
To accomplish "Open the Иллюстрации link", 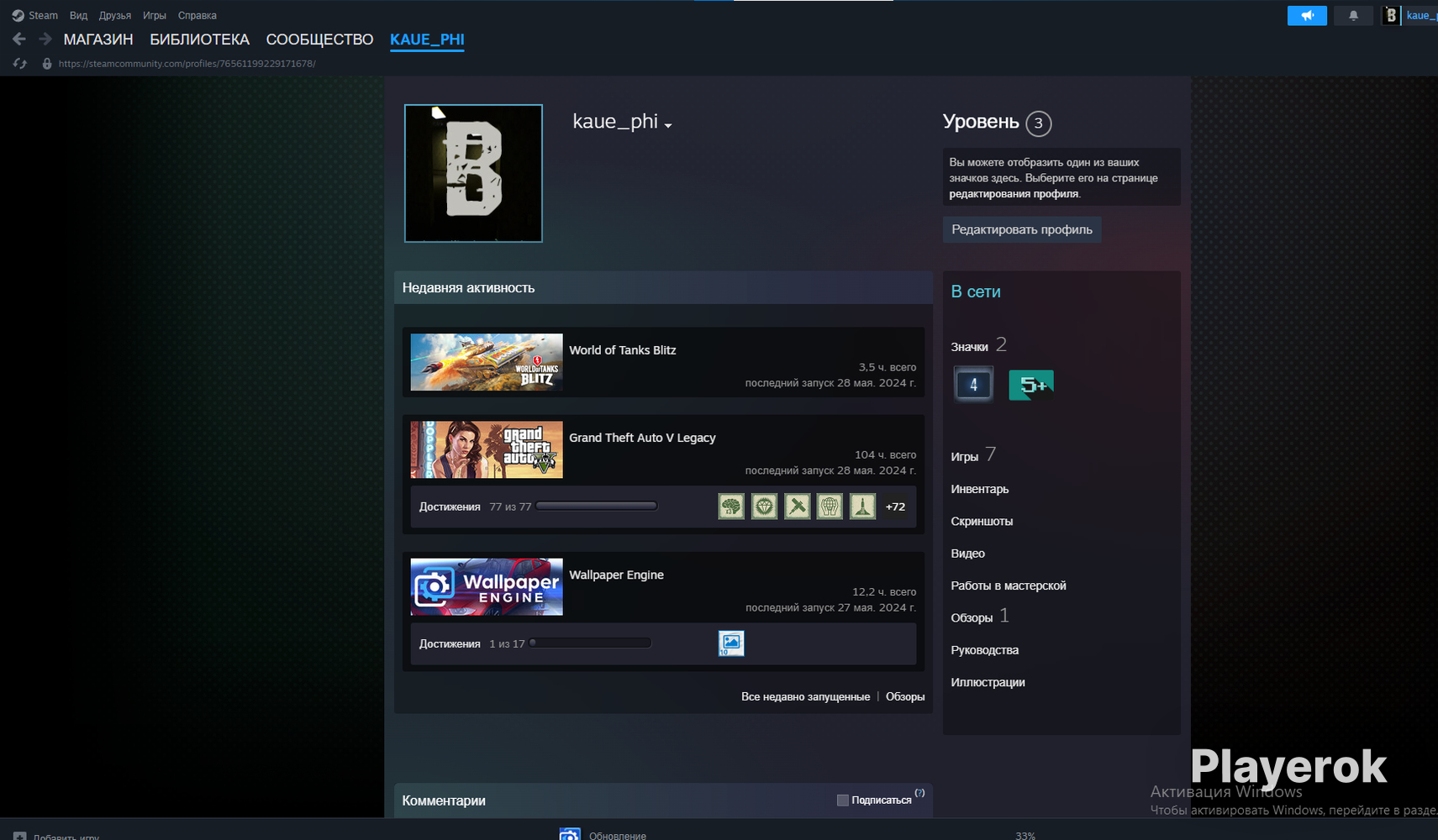I will click(988, 682).
